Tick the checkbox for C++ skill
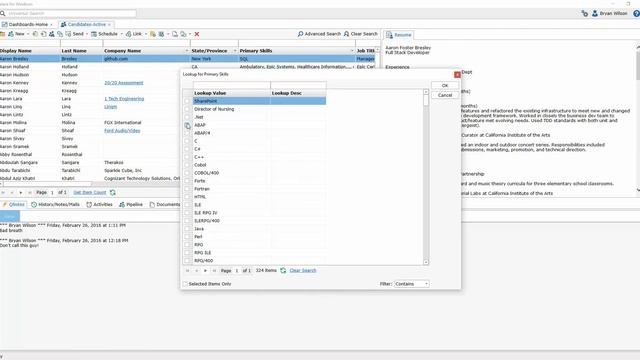Screen dimensions: 640x360 187,157
